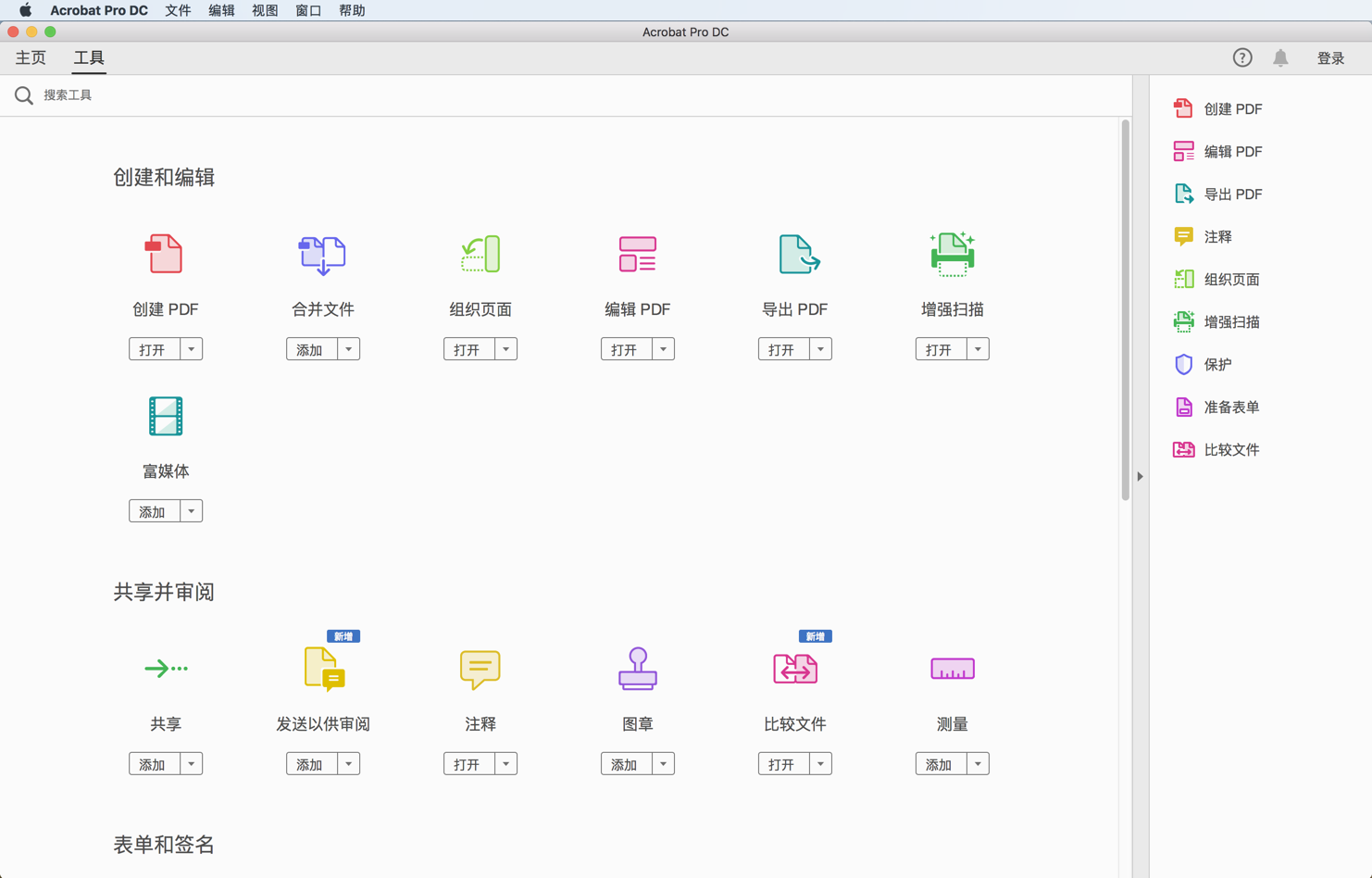
Task: Select 编辑 PDF in right sidebar
Action: [1218, 151]
